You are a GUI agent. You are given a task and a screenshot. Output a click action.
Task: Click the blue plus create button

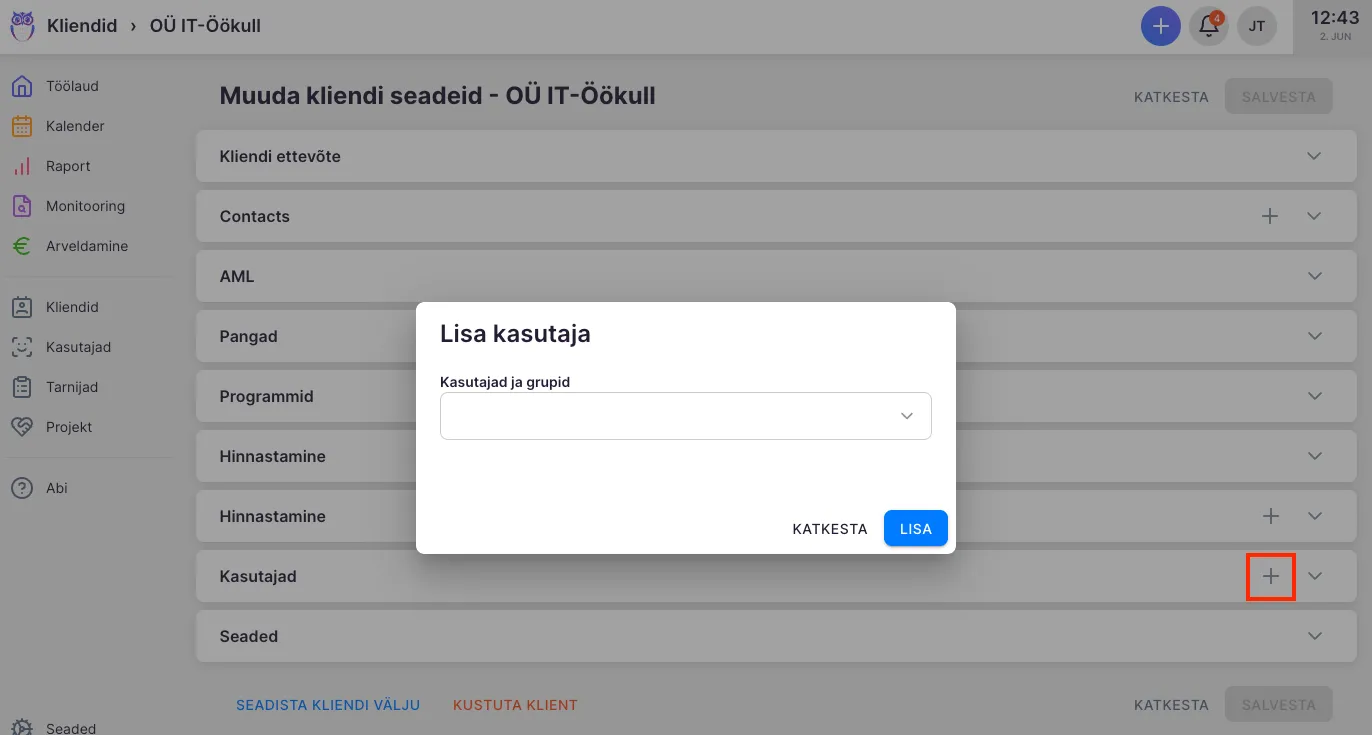click(1160, 26)
